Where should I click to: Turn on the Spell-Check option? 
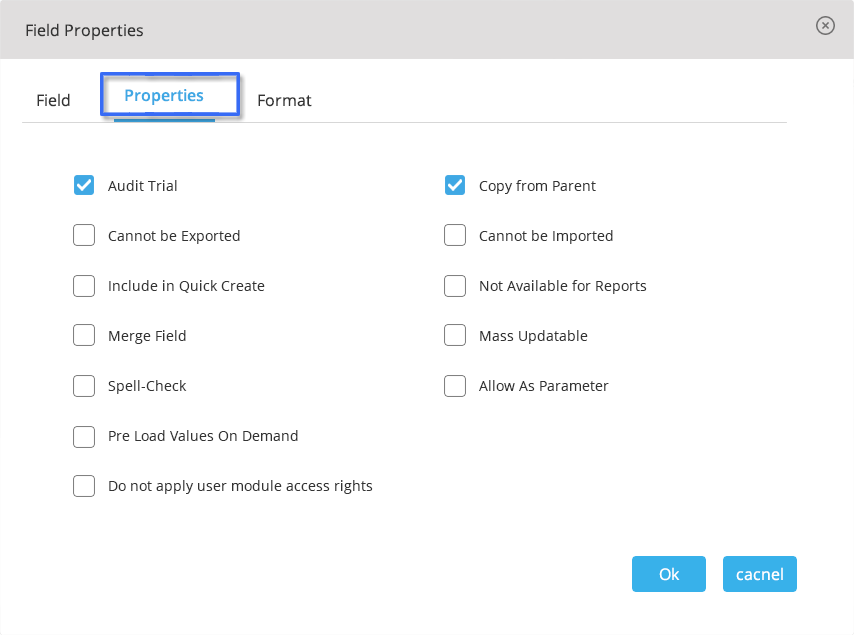84,386
